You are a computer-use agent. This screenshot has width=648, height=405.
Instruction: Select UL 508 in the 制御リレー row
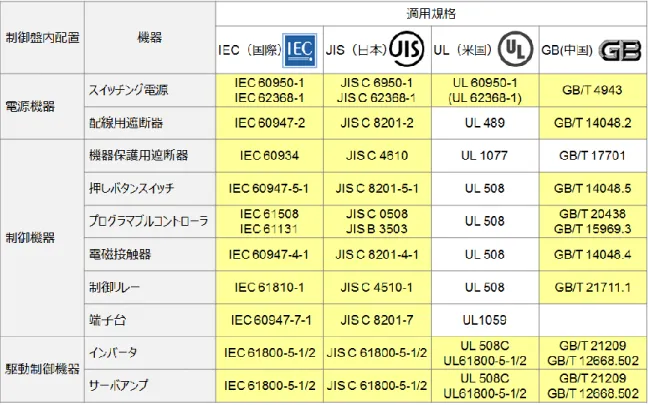pos(485,287)
